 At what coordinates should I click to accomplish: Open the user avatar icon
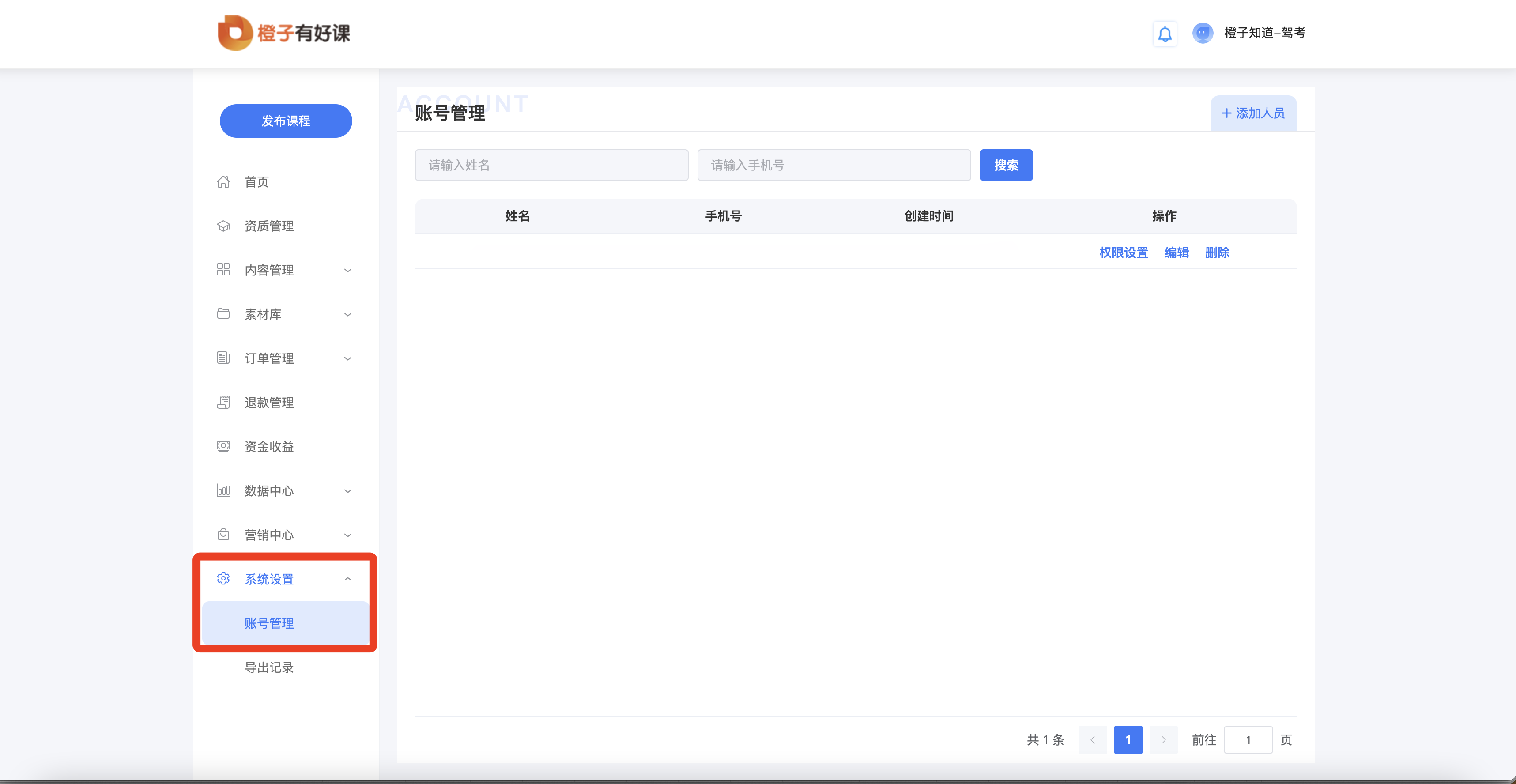pos(1202,33)
